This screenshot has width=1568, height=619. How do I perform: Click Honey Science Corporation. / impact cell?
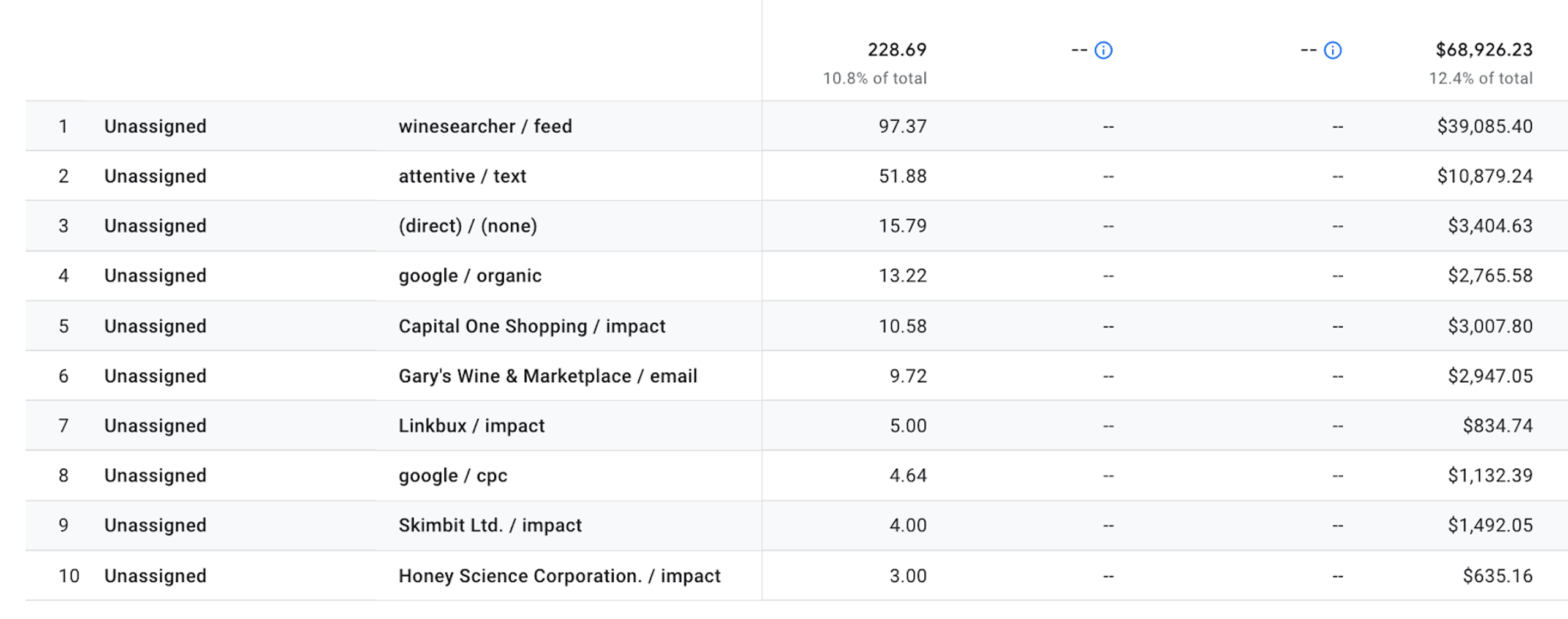(x=559, y=576)
